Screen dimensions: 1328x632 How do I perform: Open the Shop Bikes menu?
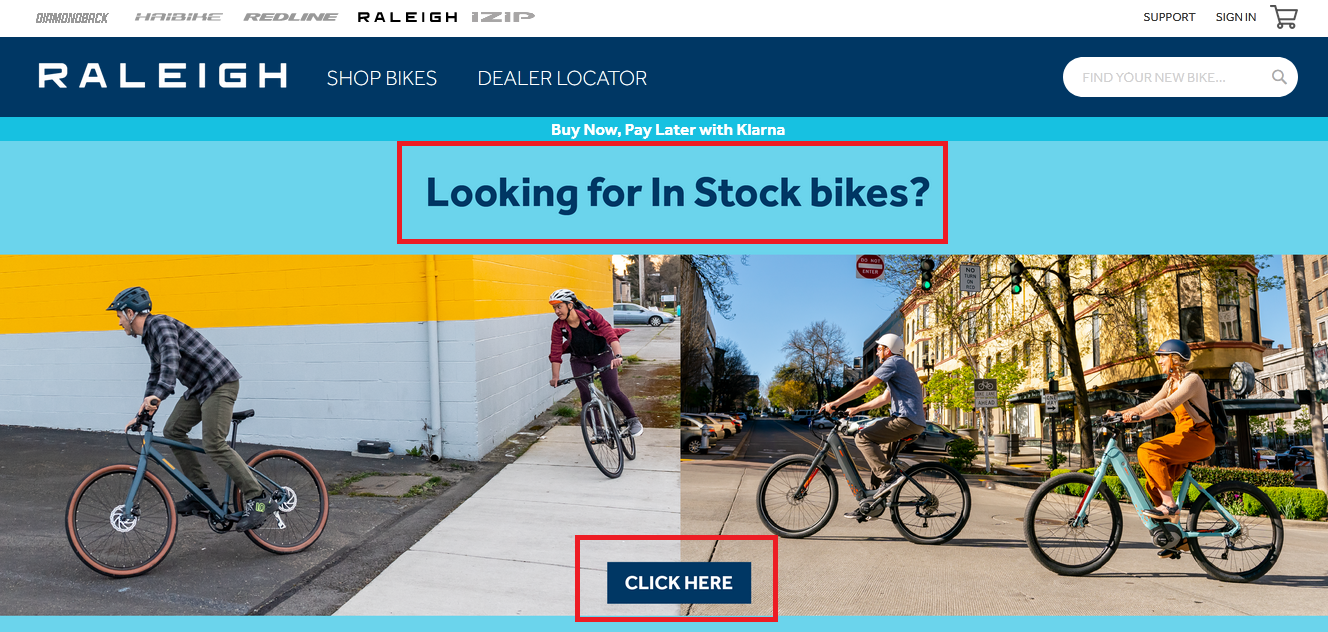pyautogui.click(x=382, y=78)
